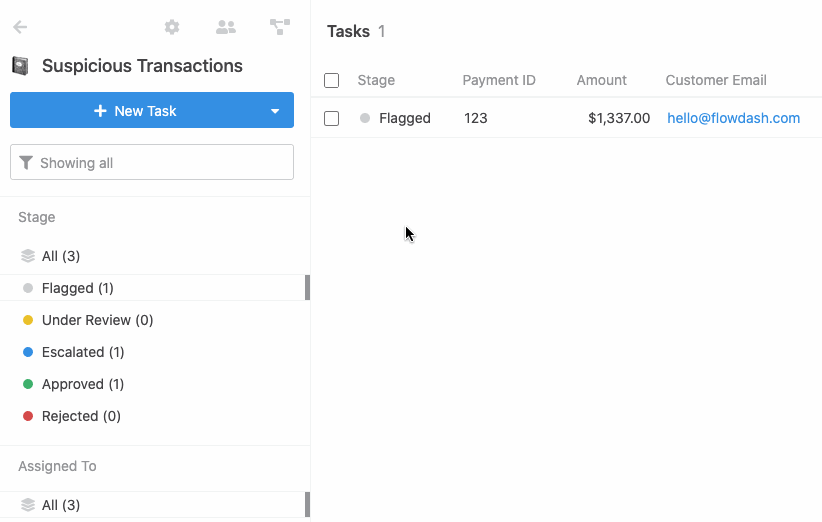
Task: Click the Tasks heading
Action: coord(348,31)
